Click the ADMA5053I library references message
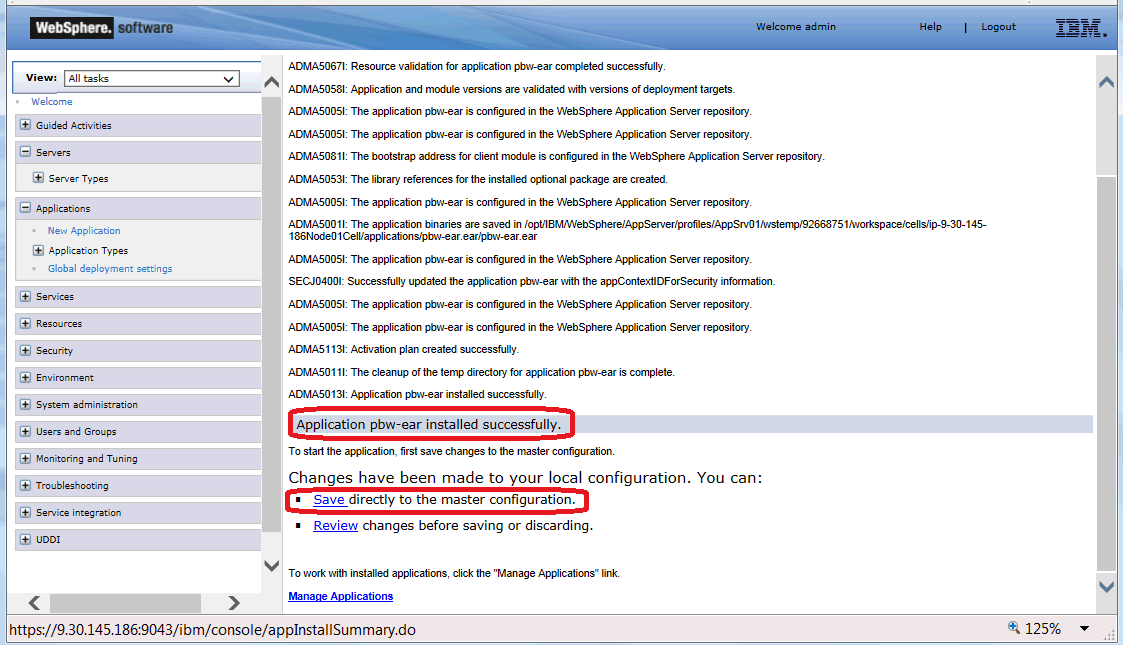Viewport: 1123px width, 645px height. pyautogui.click(x=478, y=179)
